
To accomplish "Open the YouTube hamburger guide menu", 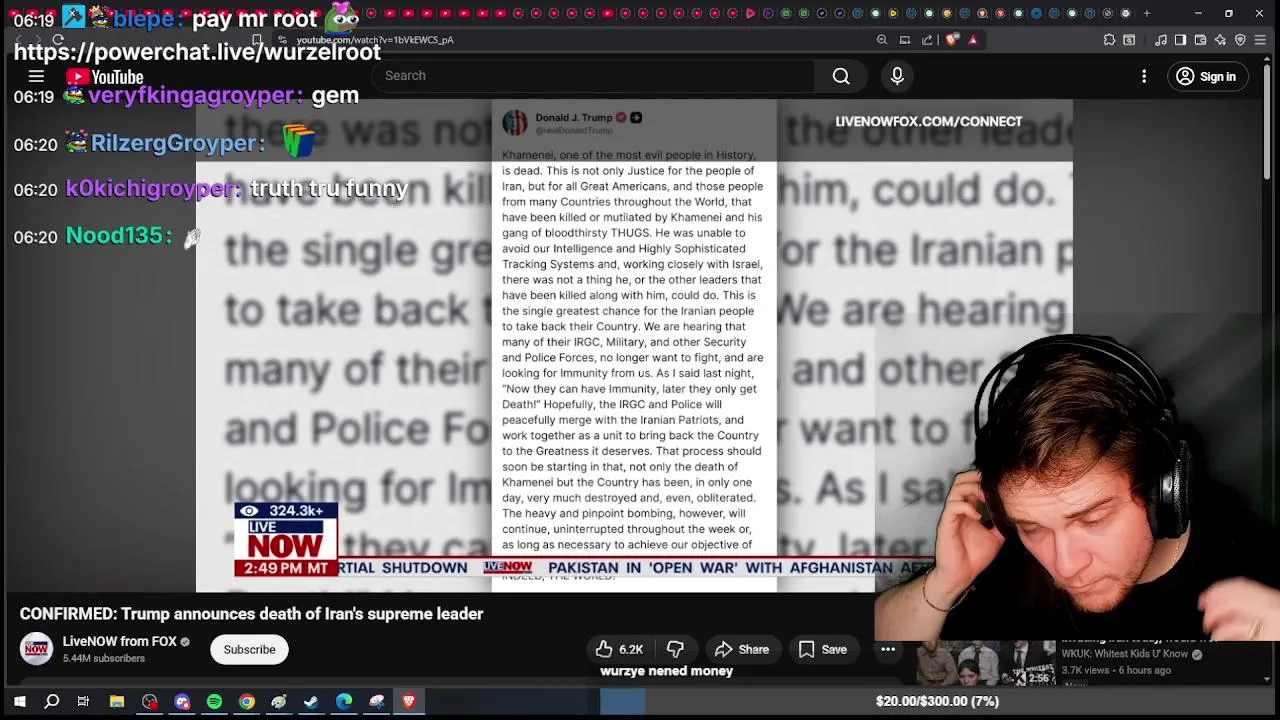I will point(36,76).
